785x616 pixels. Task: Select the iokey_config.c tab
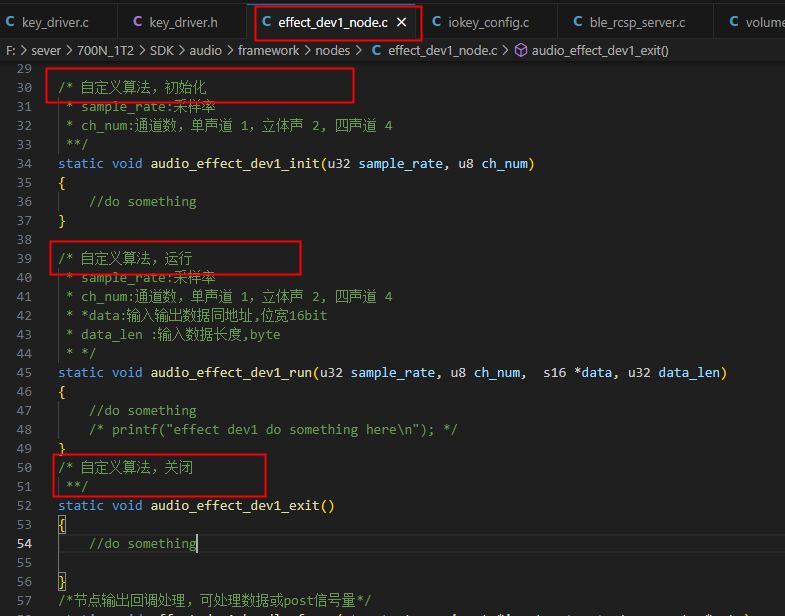coord(488,23)
